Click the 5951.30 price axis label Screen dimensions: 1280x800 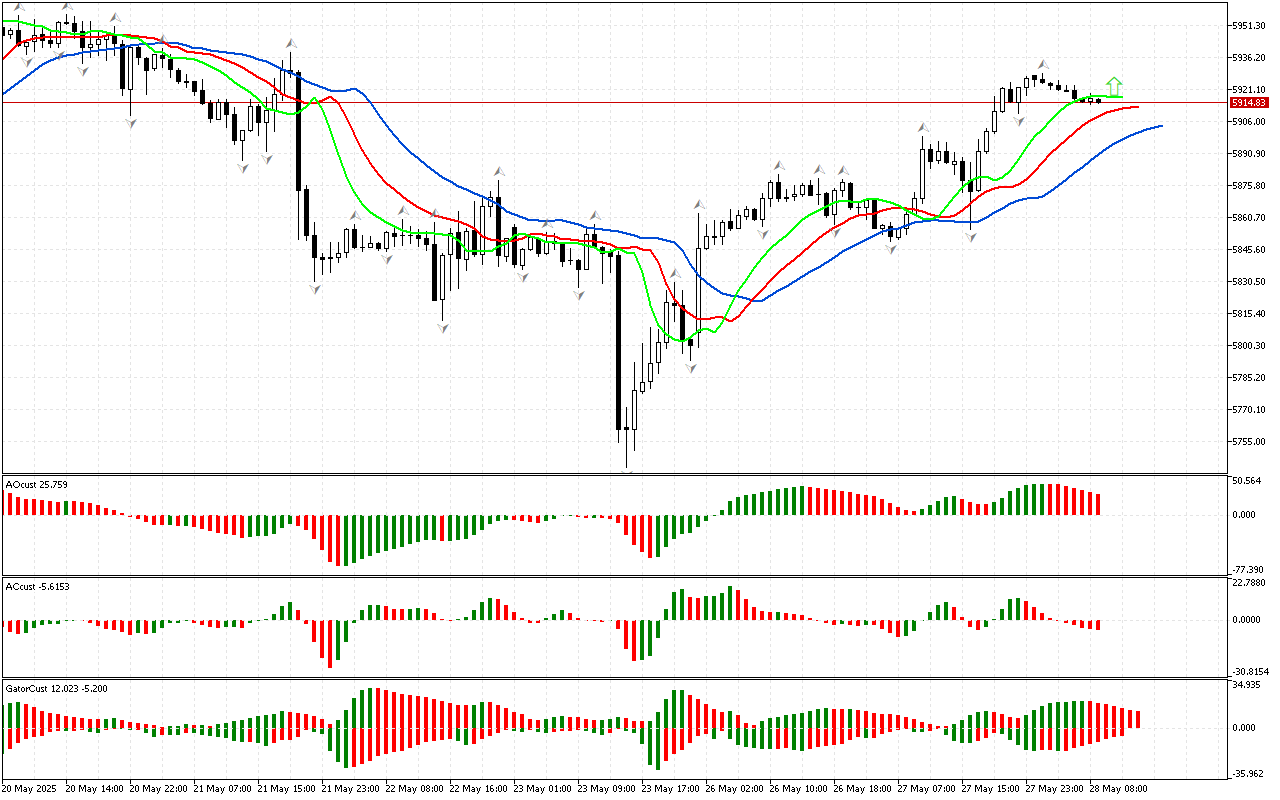(x=1249, y=25)
